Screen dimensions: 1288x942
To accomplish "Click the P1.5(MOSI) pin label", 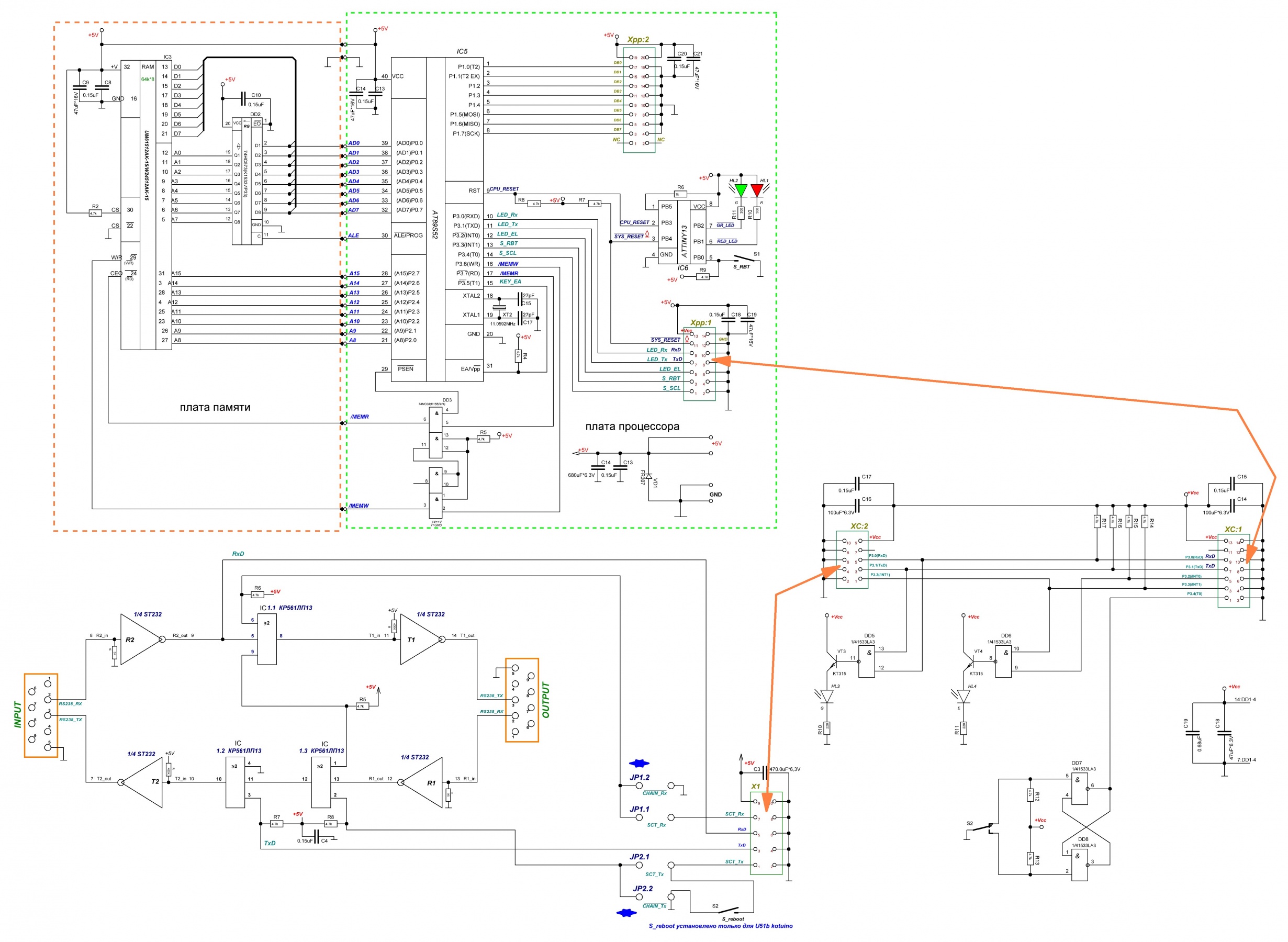I will point(465,115).
